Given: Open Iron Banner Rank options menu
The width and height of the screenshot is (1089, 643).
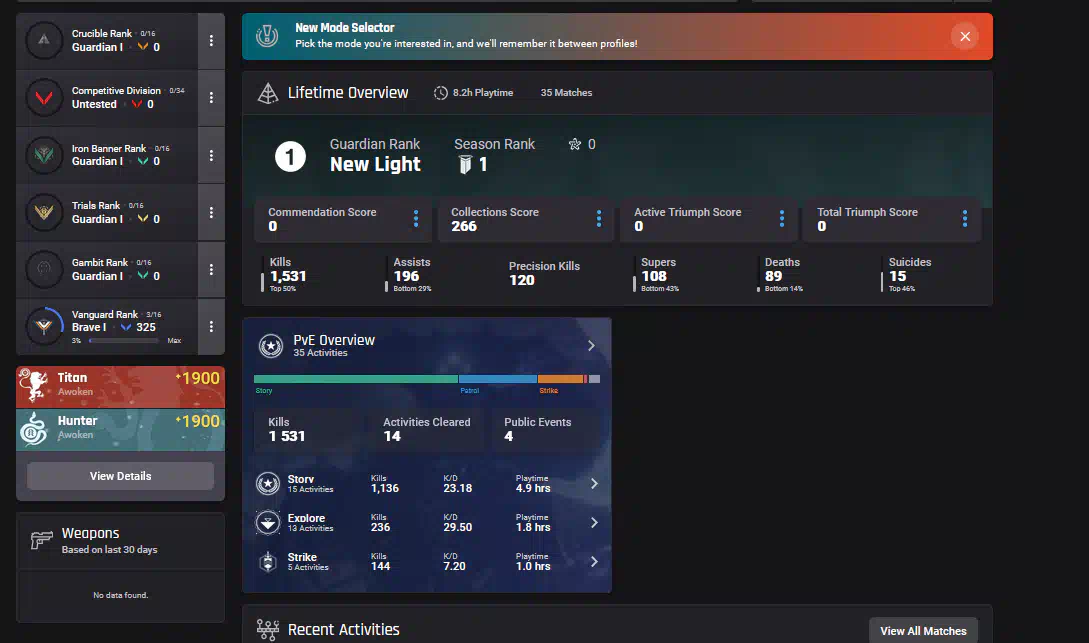Looking at the screenshot, I should click(211, 156).
